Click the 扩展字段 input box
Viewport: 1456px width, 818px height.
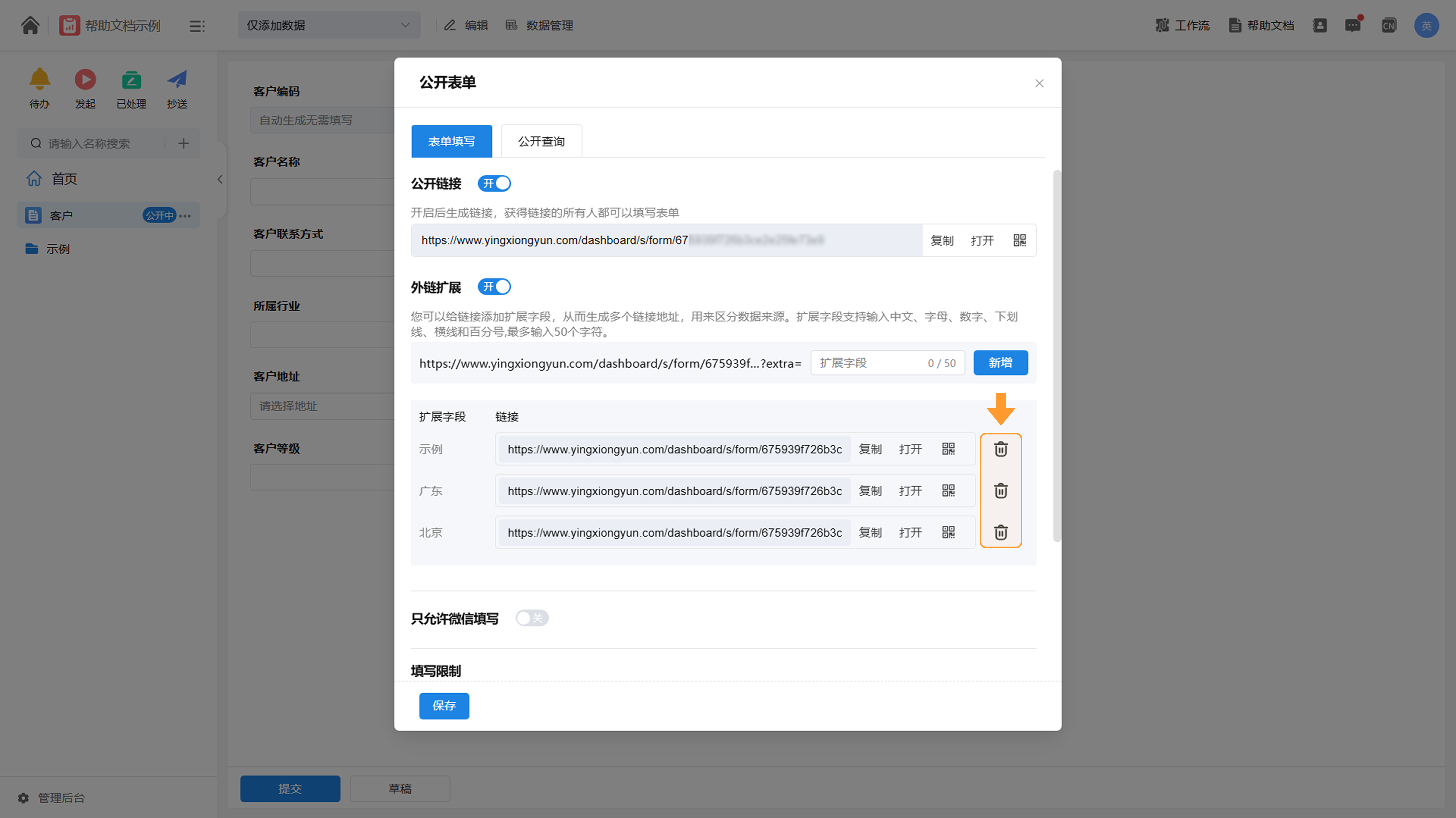887,363
